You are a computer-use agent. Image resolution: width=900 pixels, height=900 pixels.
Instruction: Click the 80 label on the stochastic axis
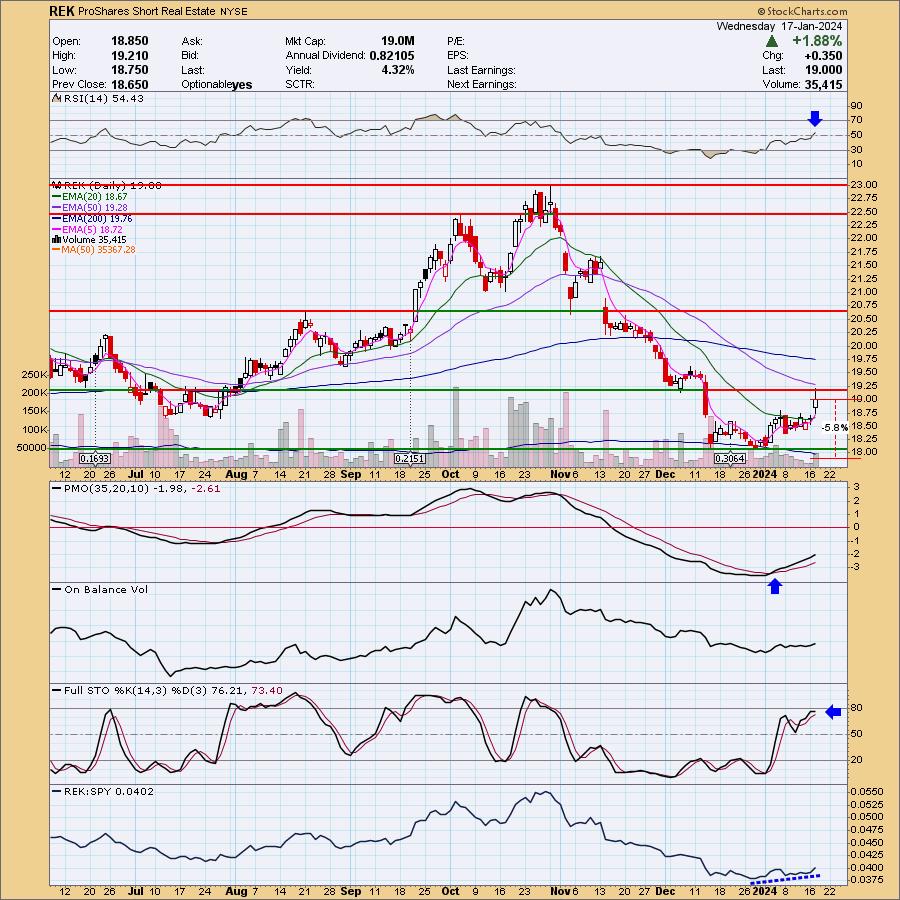pos(856,708)
